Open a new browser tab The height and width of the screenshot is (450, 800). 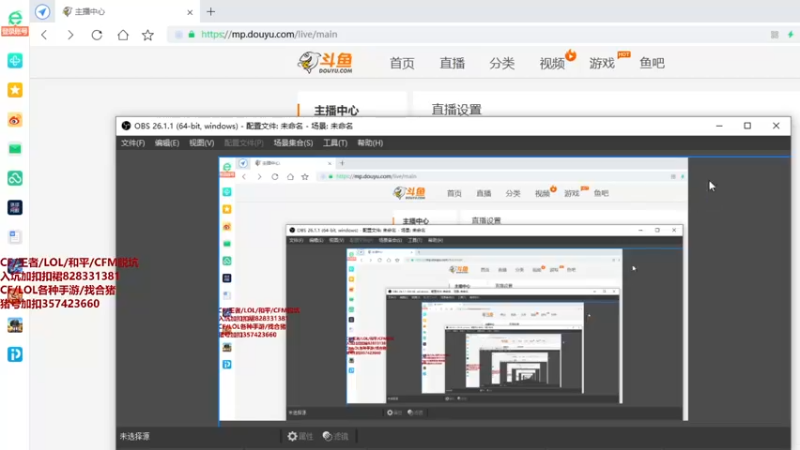pyautogui.click(x=211, y=11)
